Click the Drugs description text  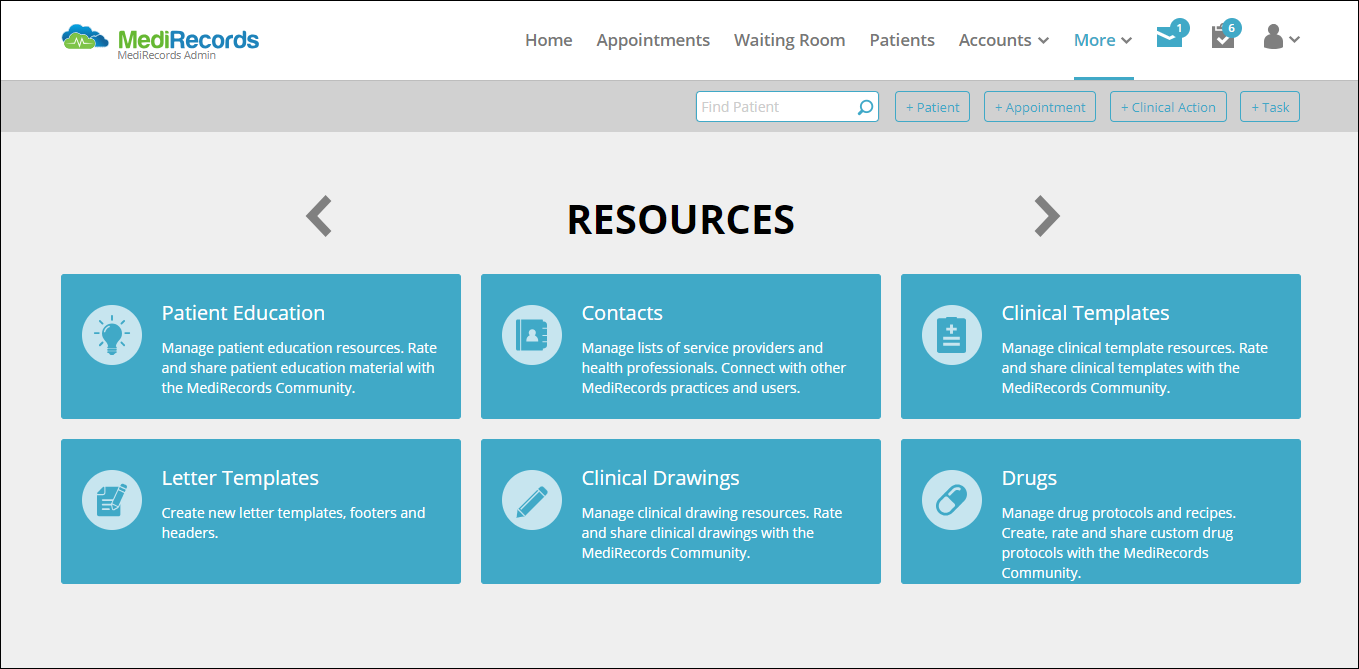[x=1119, y=543]
